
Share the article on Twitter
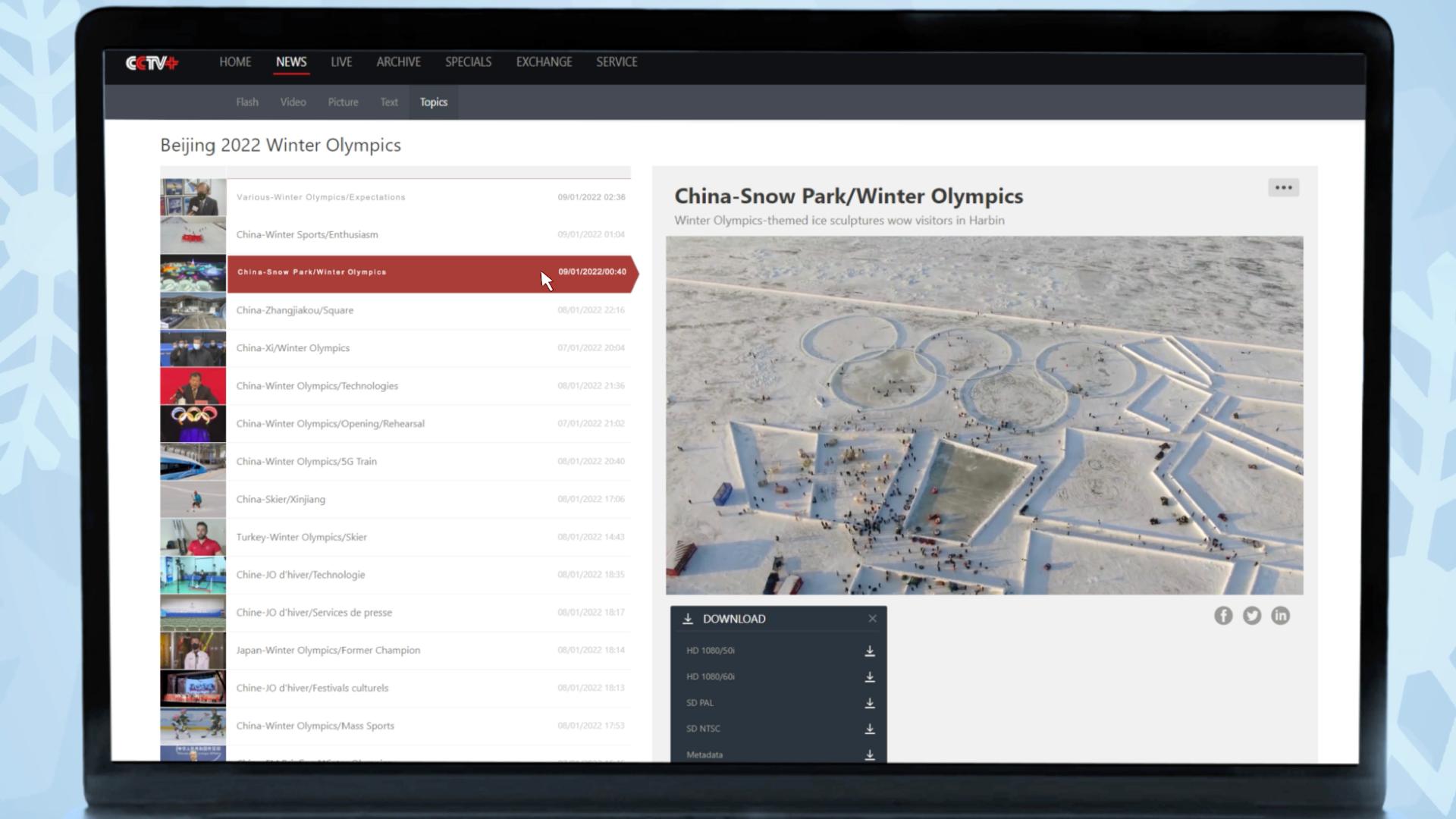click(1251, 615)
